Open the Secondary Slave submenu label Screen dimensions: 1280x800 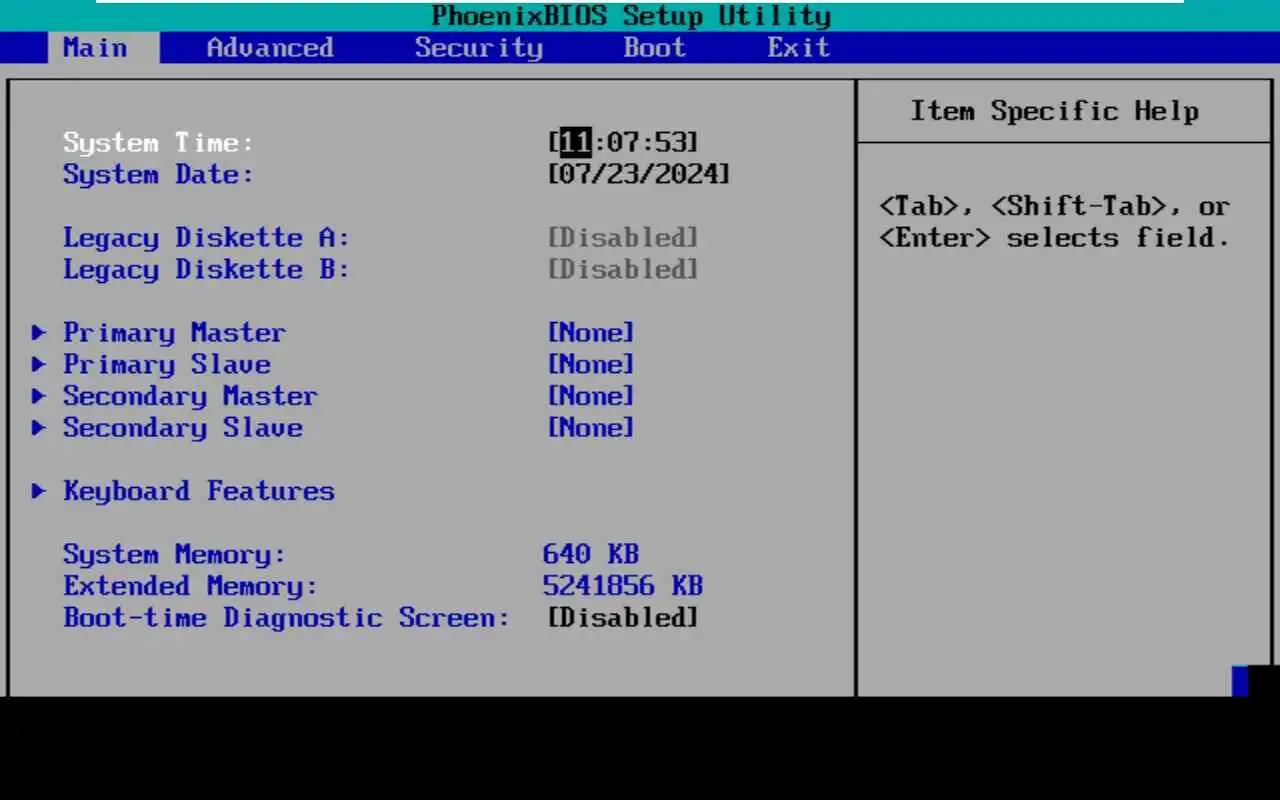(x=183, y=428)
